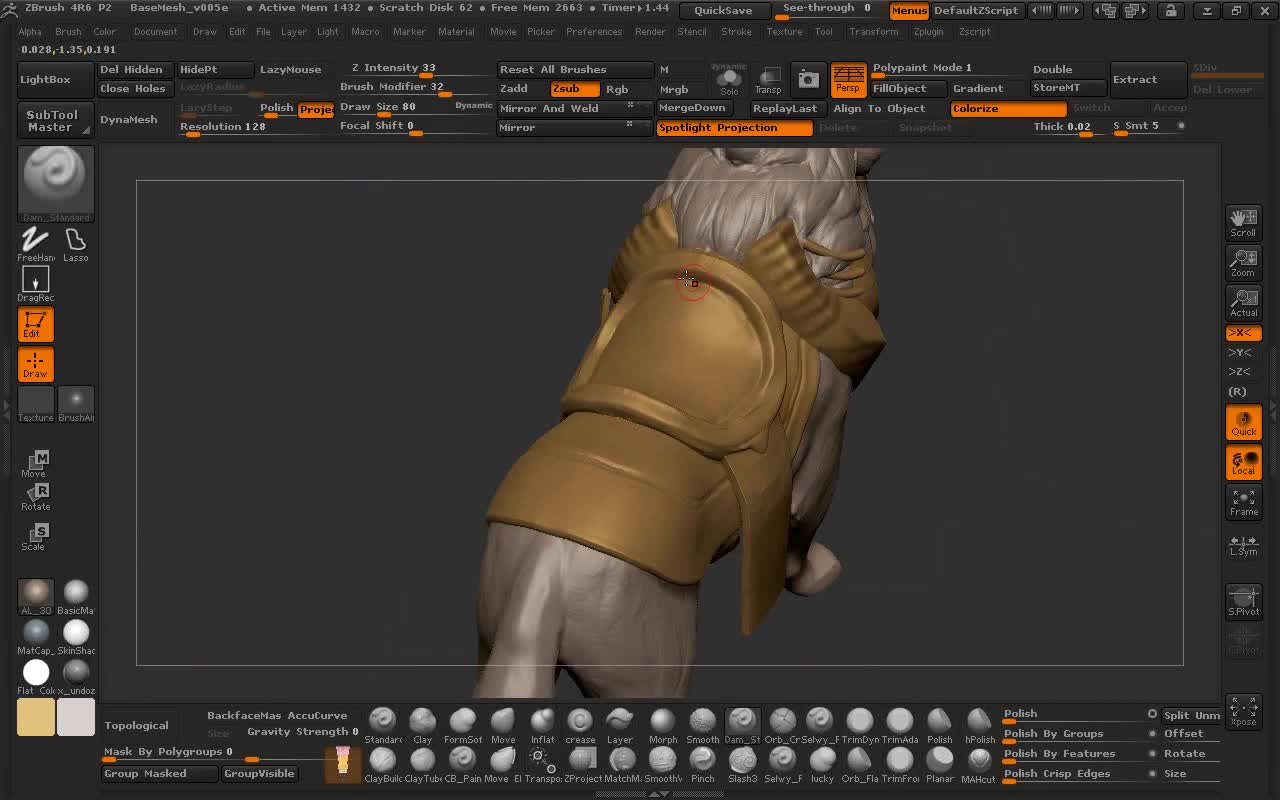This screenshot has width=1280, height=800.
Task: Toggle Zsub mode
Action: point(575,89)
